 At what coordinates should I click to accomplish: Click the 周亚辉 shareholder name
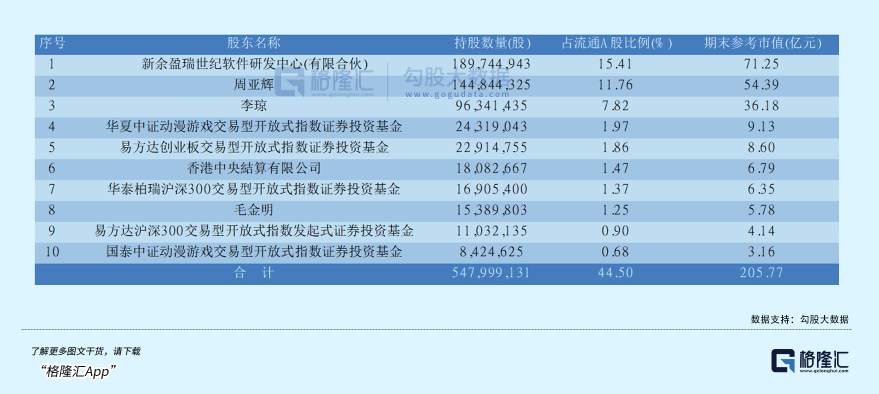(253, 85)
